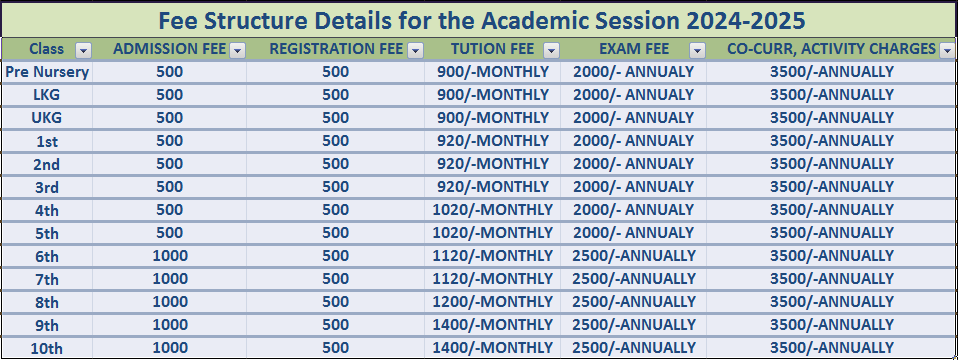Select the UKG row class cell
Screen dimensions: 958x360
tap(47, 118)
